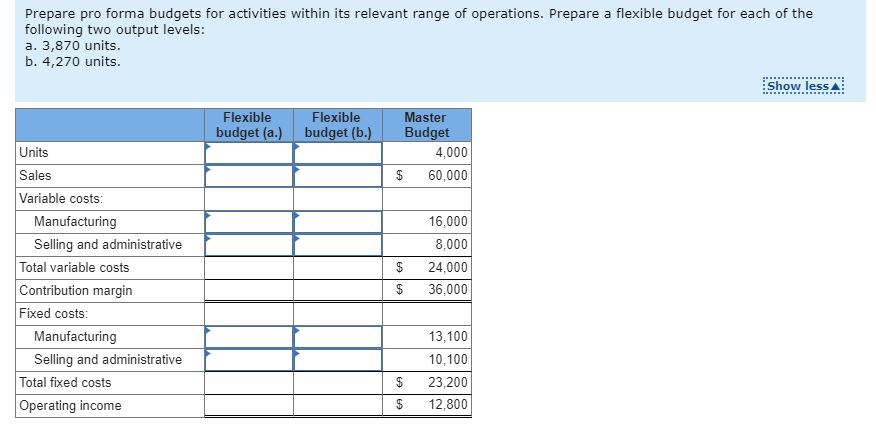876x424 pixels.
Task: Click the text 'b. 4,270 units.'
Action: pos(73,61)
